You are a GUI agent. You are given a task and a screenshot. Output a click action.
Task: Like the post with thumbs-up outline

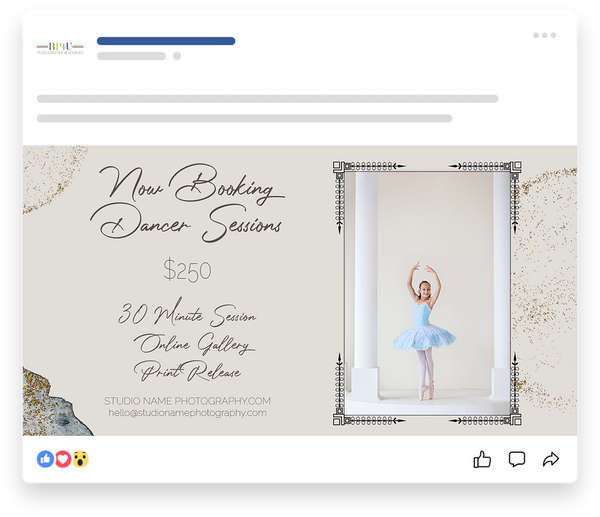point(482,459)
